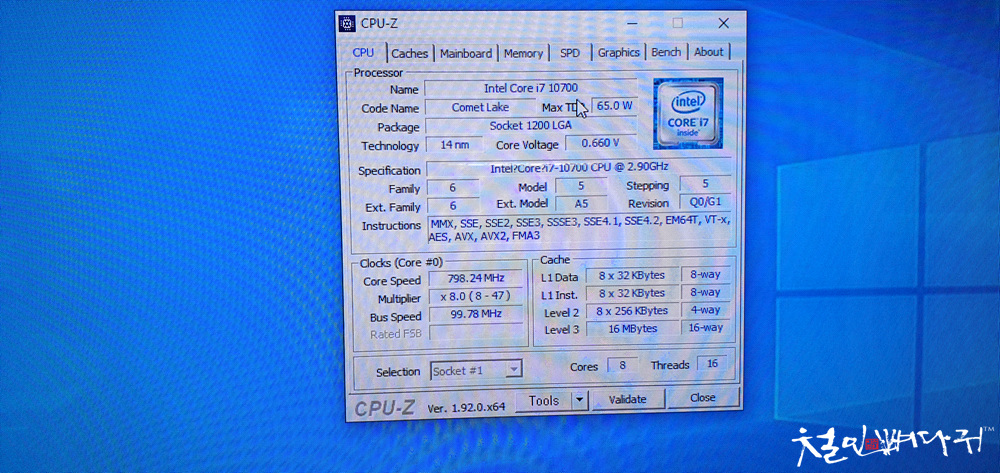Expand the Tools dropdown arrow
The height and width of the screenshot is (473, 1000).
(579, 400)
